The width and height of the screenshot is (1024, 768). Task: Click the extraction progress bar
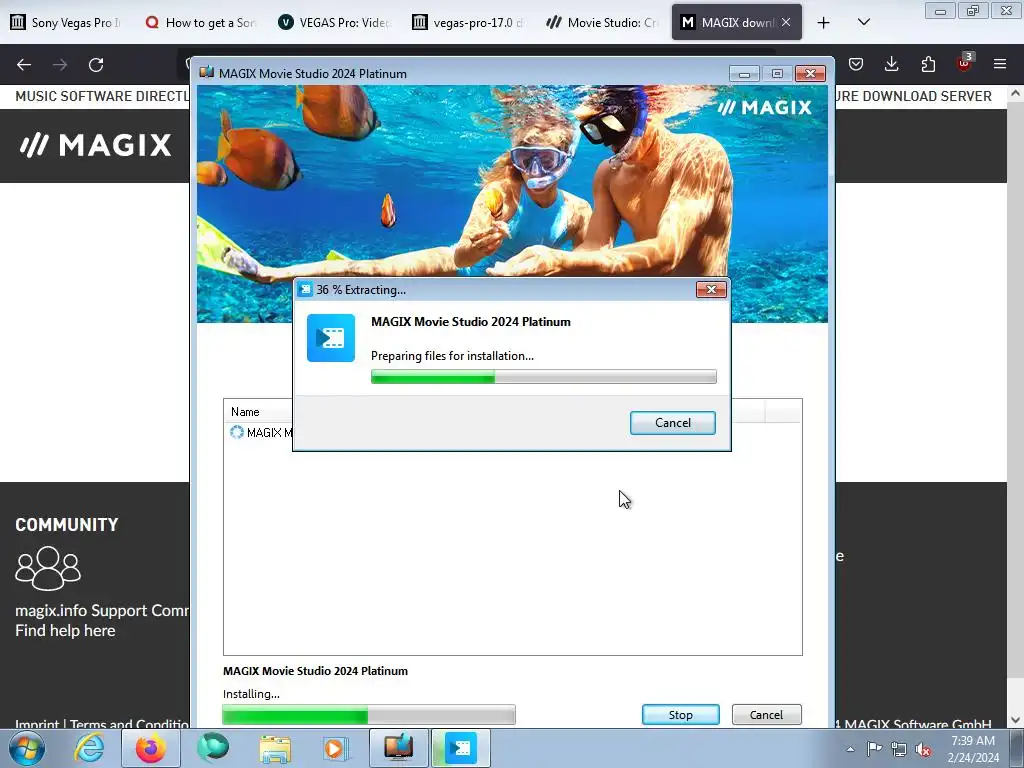pos(543,377)
